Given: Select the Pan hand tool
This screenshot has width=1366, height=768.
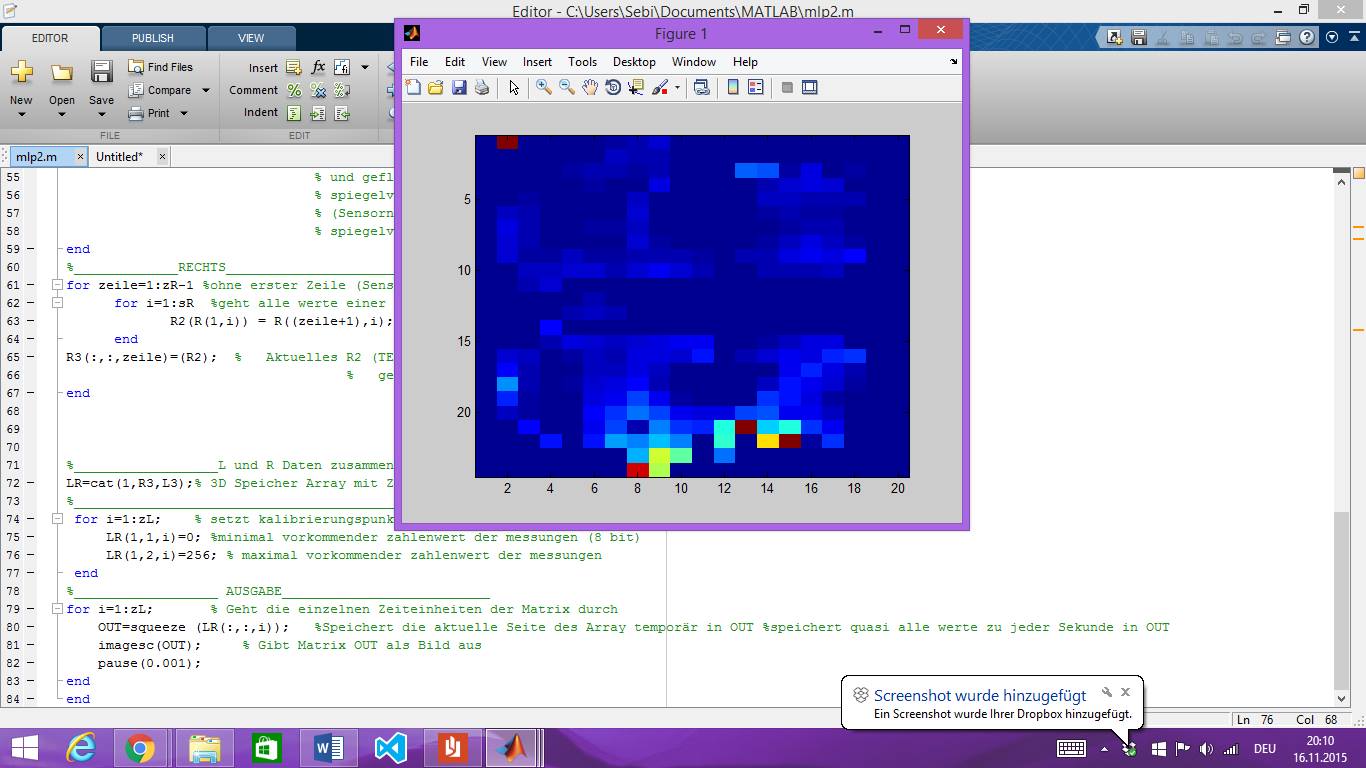Looking at the screenshot, I should click(590, 88).
